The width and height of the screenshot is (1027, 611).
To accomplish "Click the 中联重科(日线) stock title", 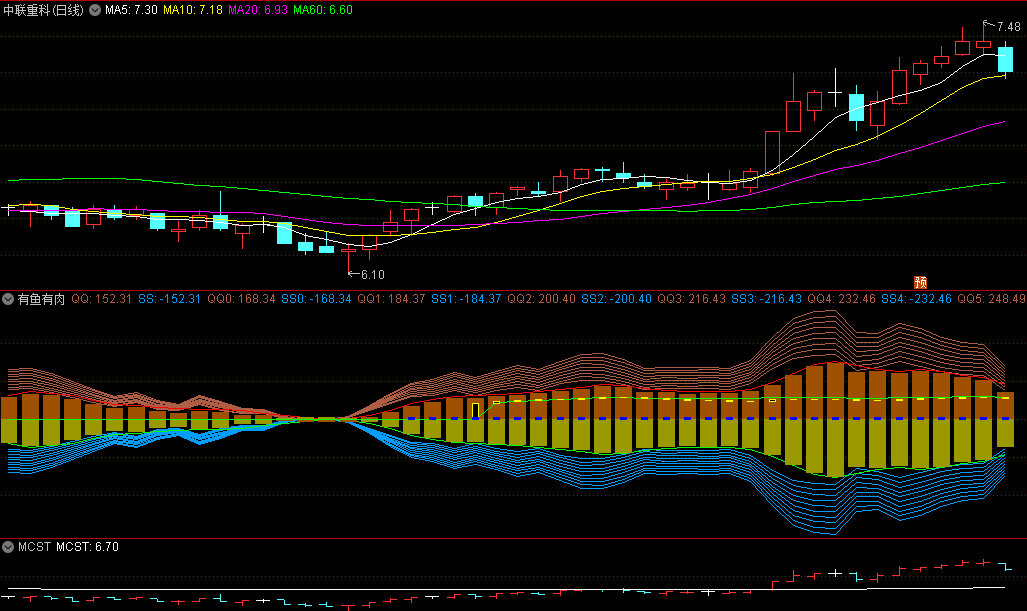I will click(x=44, y=10).
